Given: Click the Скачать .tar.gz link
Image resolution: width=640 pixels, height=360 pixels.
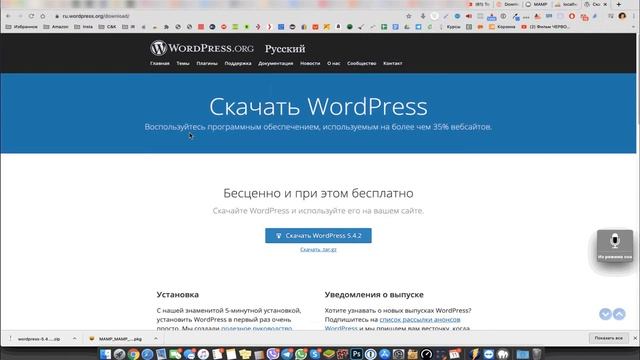Looking at the screenshot, I should tap(318, 249).
